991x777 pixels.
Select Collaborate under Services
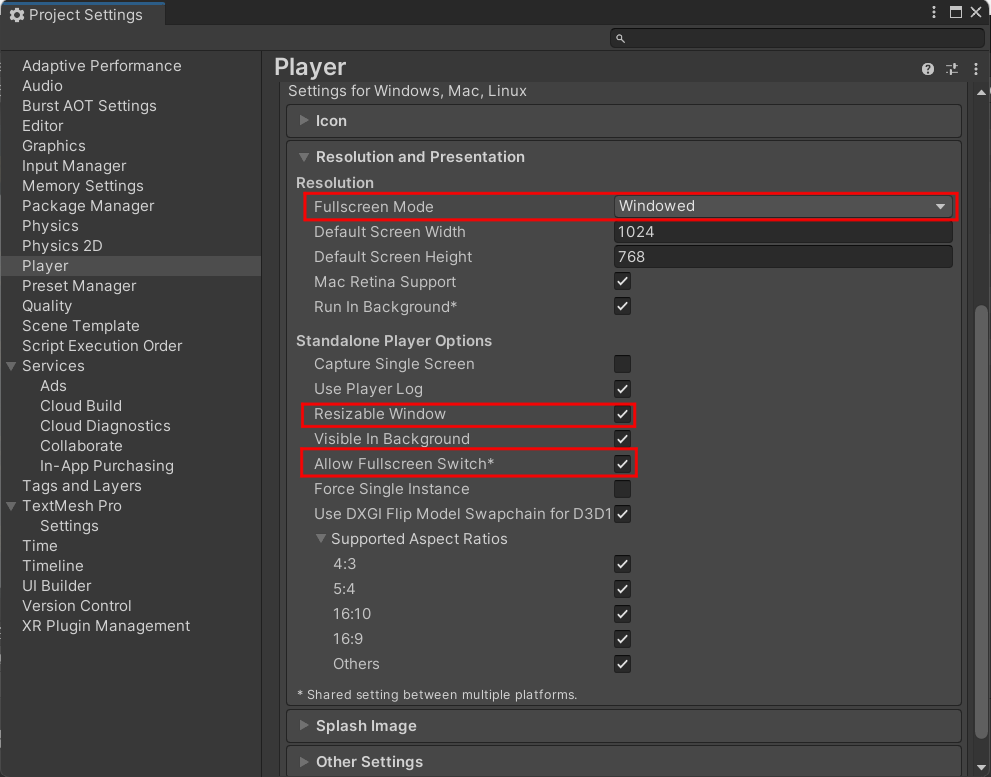coord(81,446)
